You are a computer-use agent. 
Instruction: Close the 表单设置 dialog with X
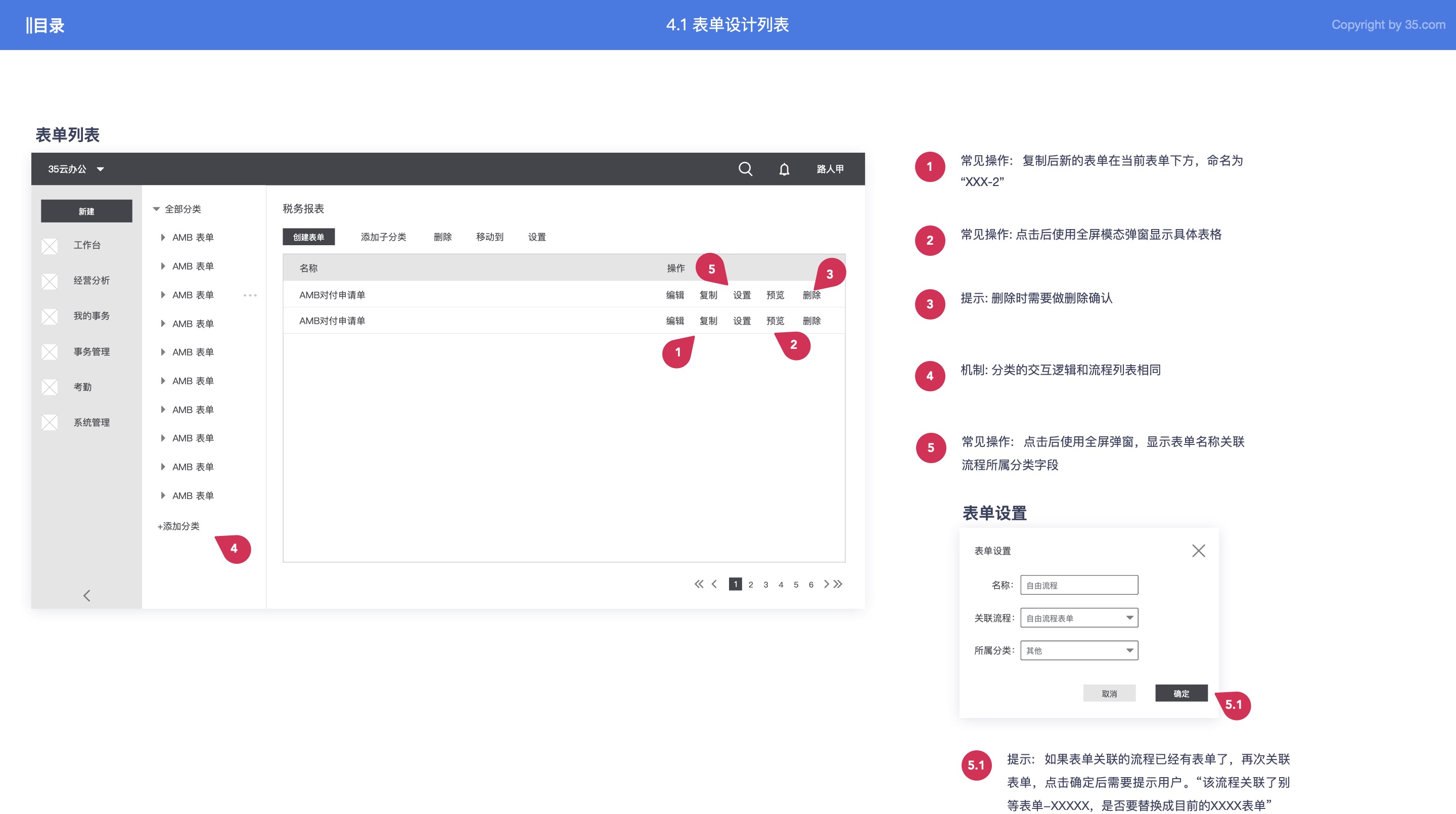coord(1198,551)
